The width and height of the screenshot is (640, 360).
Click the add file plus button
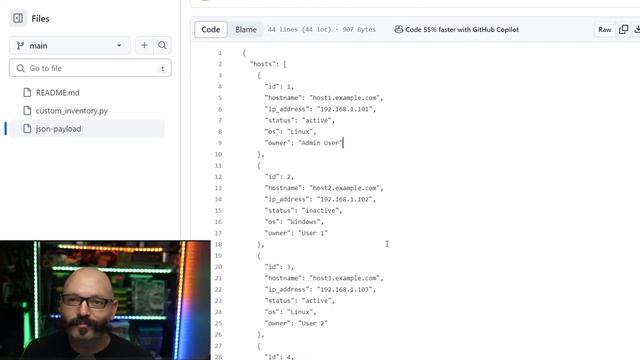click(144, 45)
